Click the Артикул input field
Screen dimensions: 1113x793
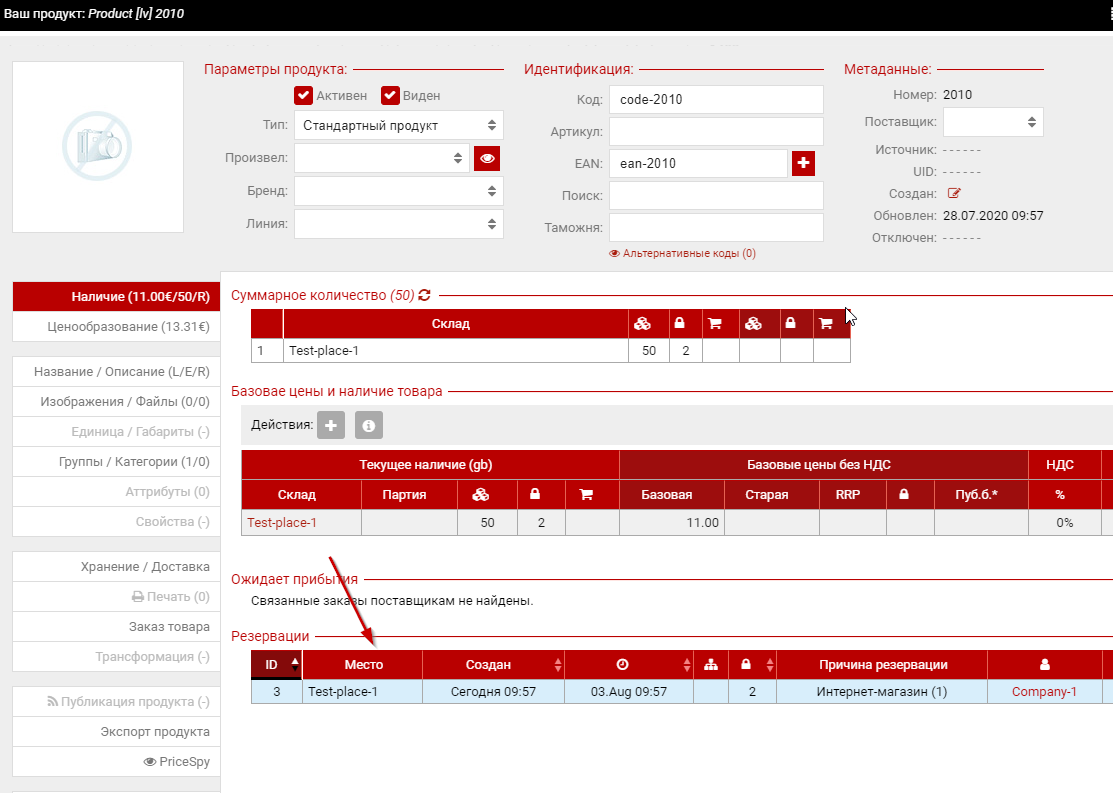715,132
